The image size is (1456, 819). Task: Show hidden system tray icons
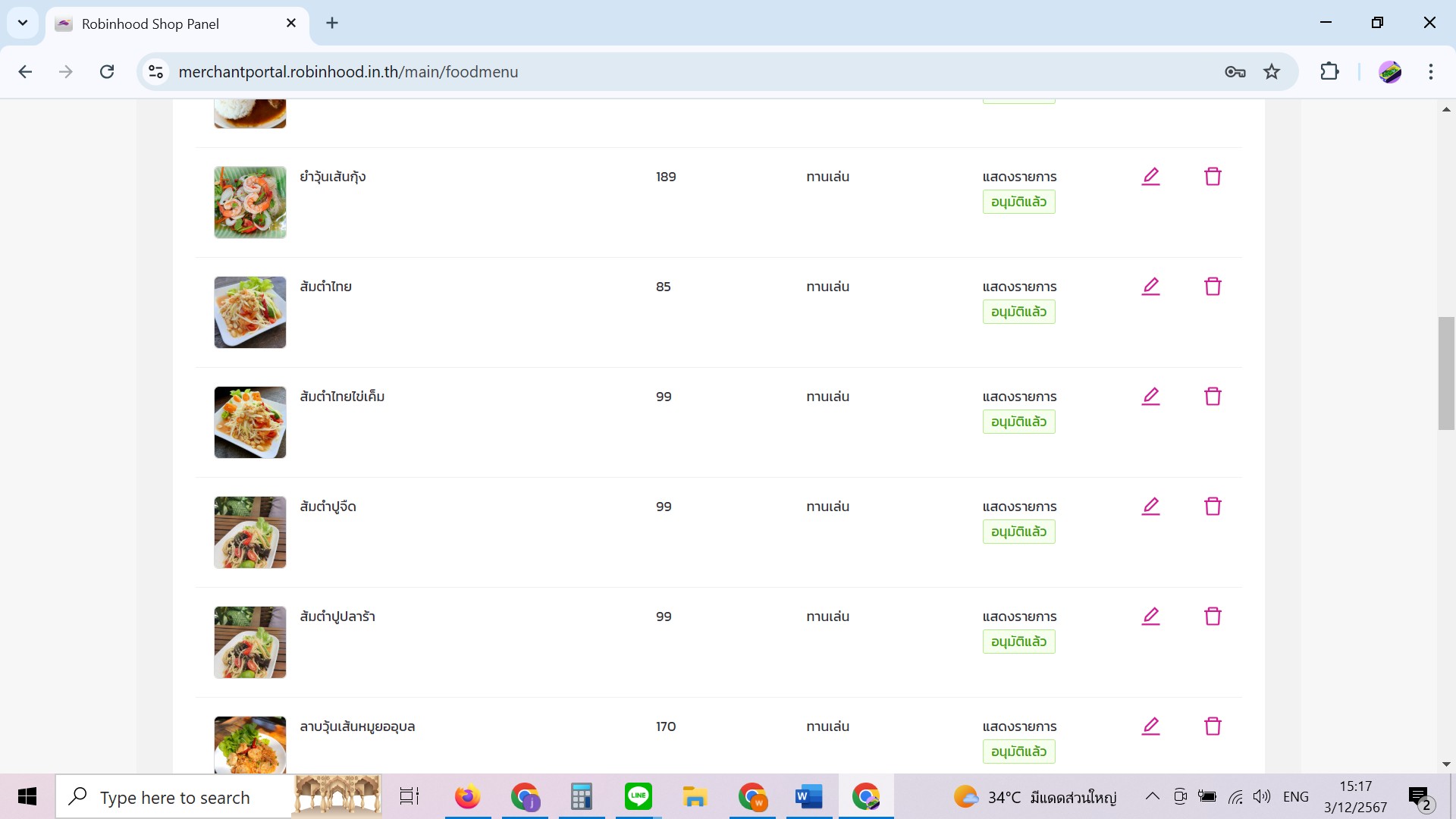[x=1152, y=796]
